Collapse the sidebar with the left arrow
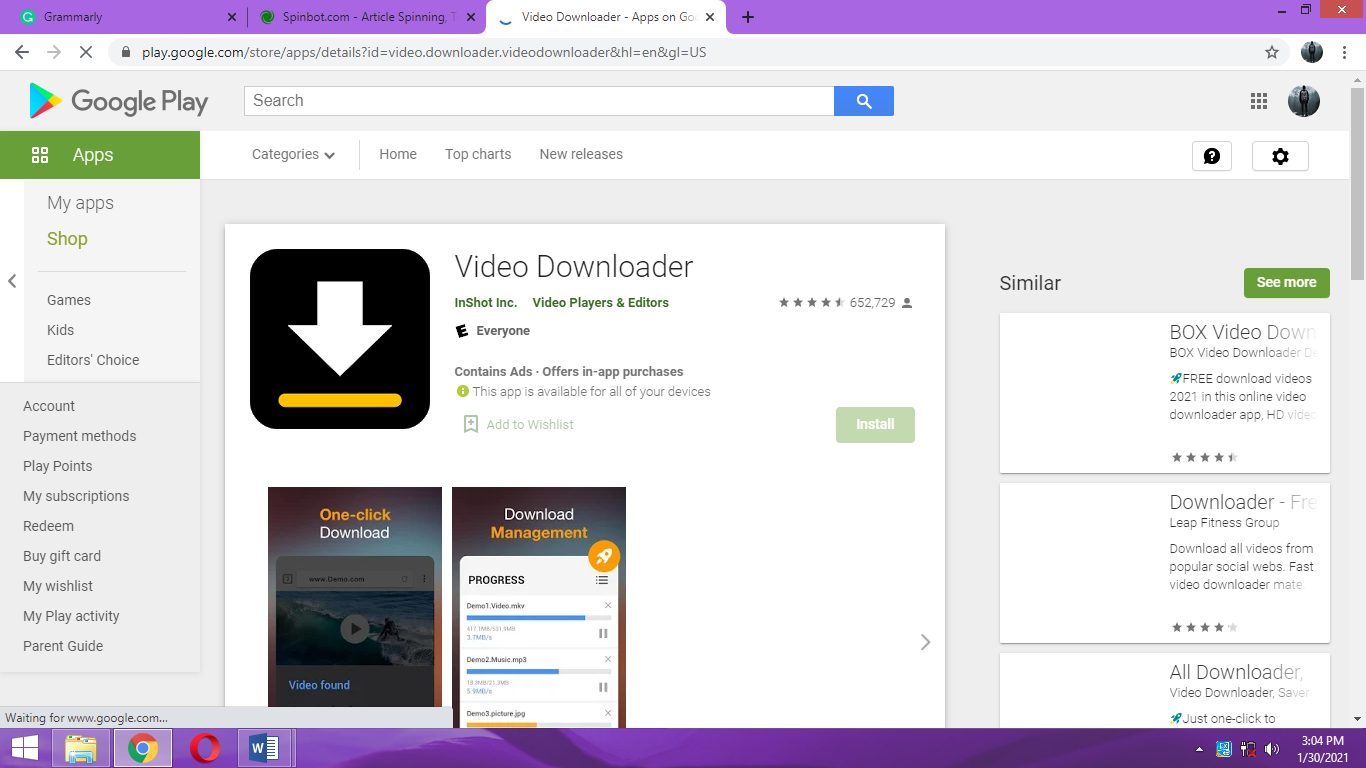The height and width of the screenshot is (768, 1366). [x=12, y=281]
